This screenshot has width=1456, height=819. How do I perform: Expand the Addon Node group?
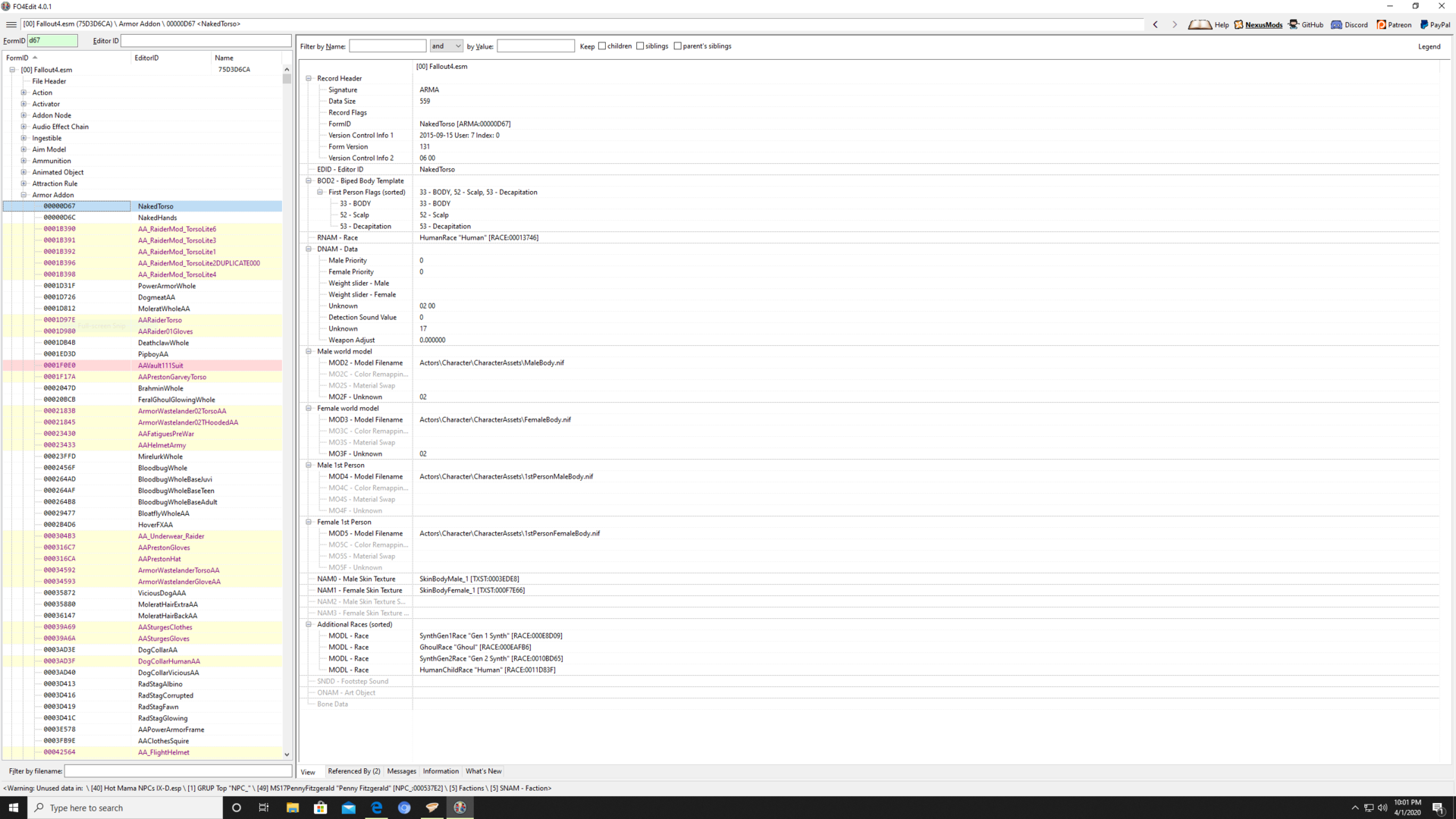pyautogui.click(x=24, y=115)
